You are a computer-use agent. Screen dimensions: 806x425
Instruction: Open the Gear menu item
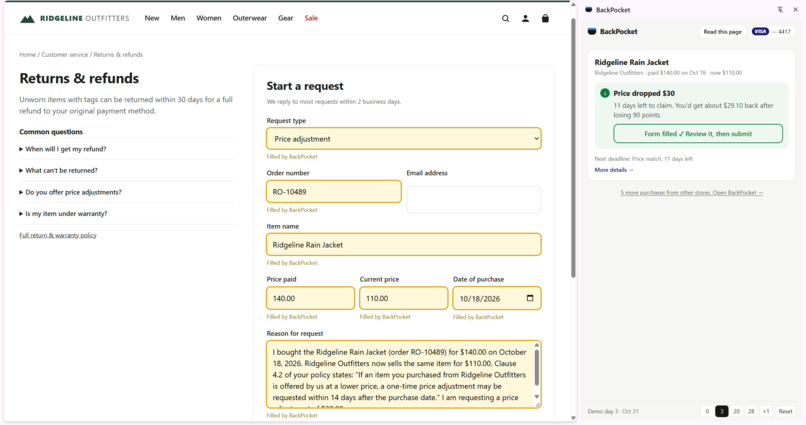tap(285, 18)
